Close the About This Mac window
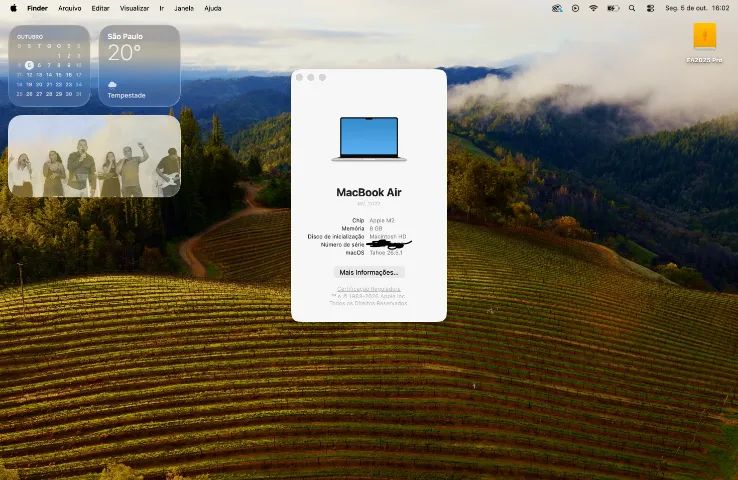The width and height of the screenshot is (738, 480). pos(299,77)
